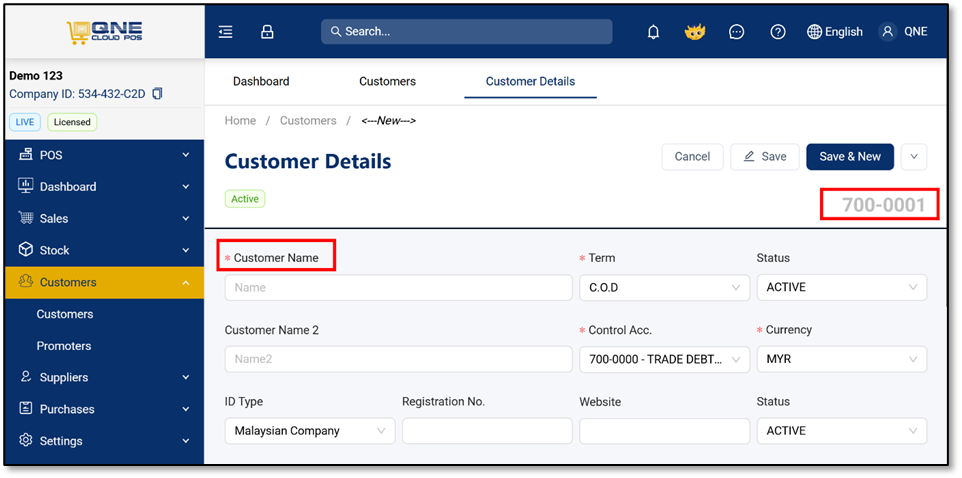Open the Customers submenu item
The image size is (962, 478).
pos(65,314)
